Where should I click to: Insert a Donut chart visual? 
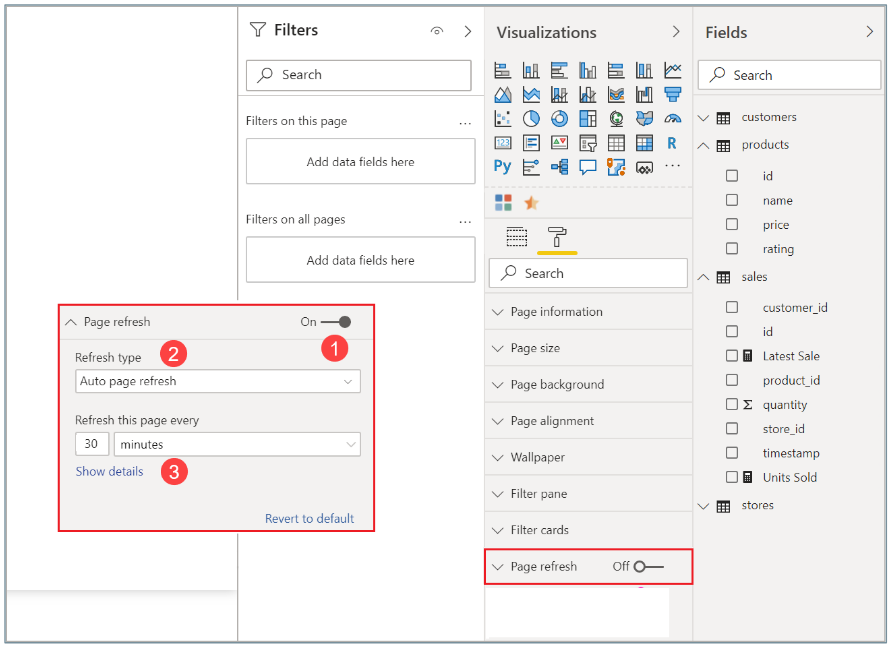point(559,119)
